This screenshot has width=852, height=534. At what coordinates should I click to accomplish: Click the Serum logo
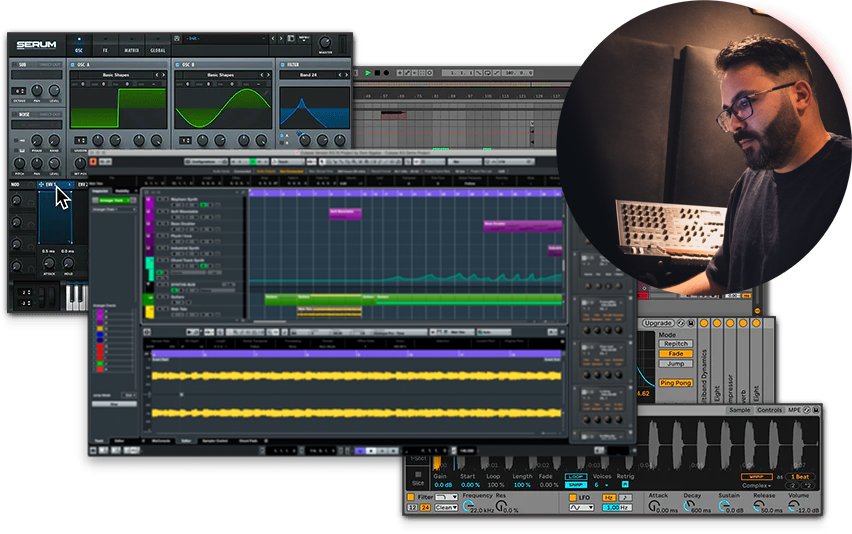pyautogui.click(x=36, y=45)
